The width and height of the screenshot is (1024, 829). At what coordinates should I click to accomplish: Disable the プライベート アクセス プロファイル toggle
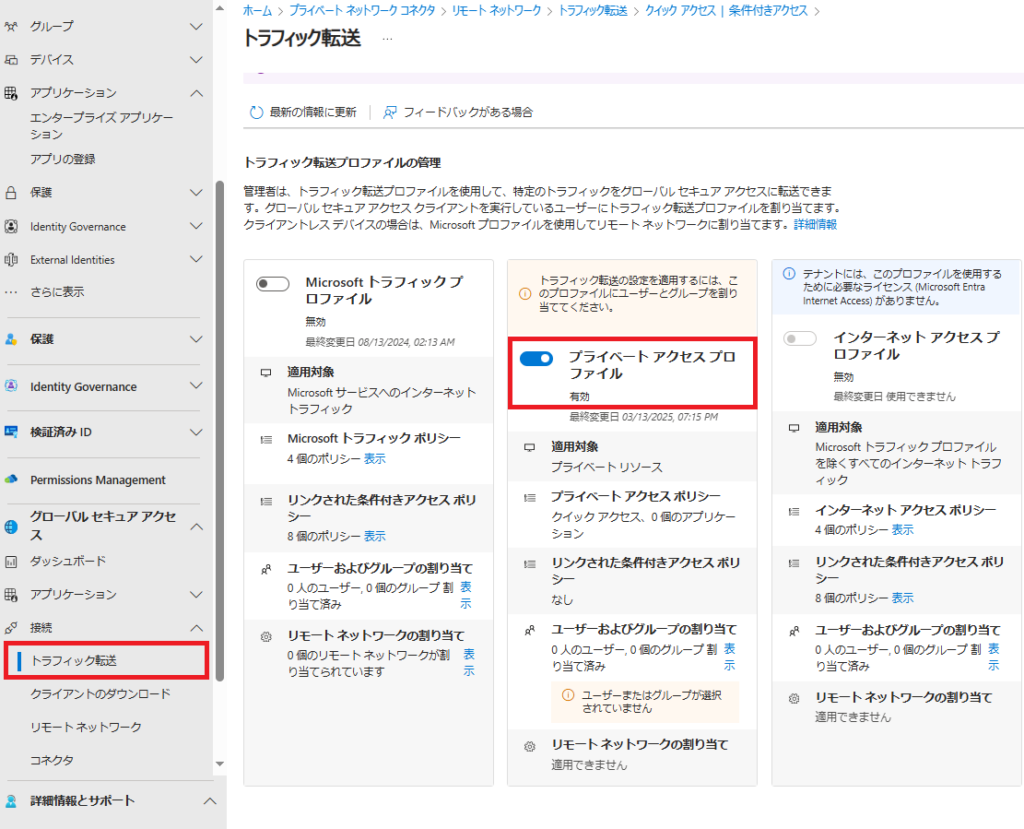pos(537,359)
